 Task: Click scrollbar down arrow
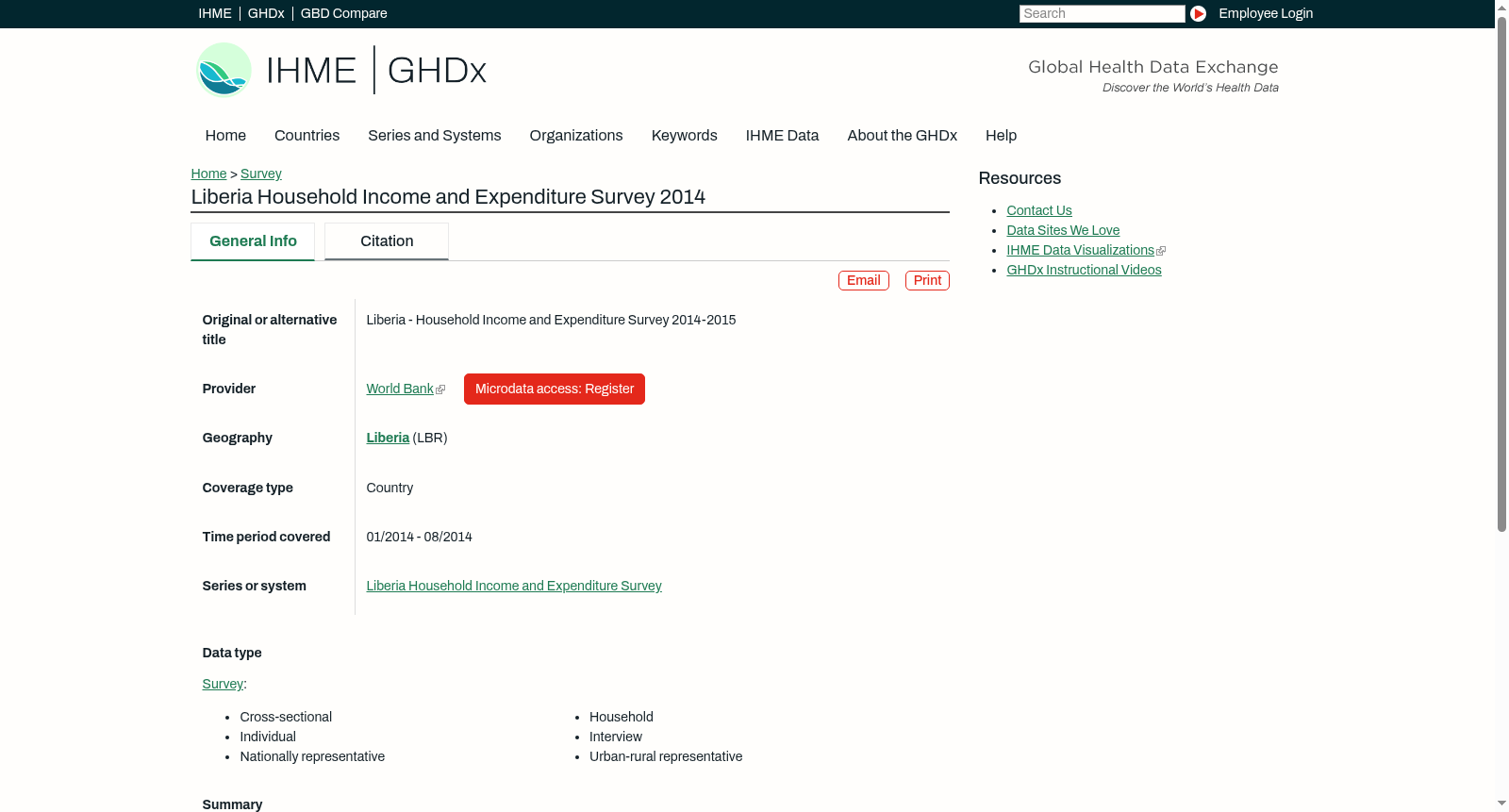[1501, 804]
